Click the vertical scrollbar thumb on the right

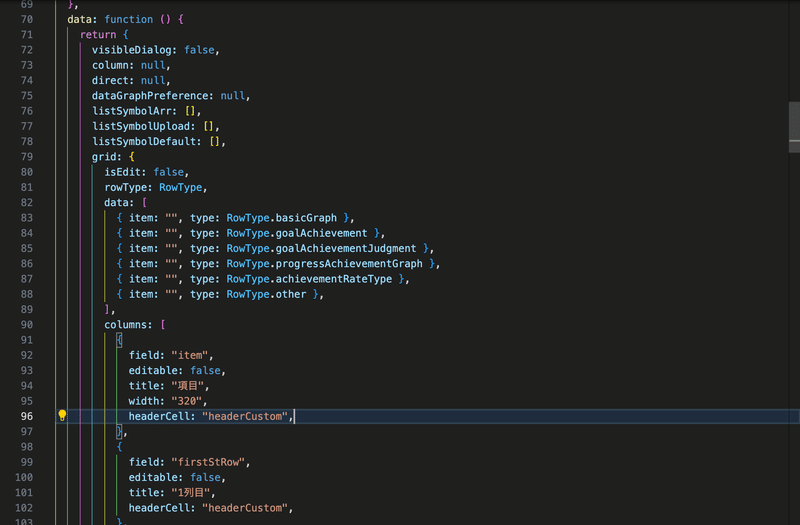794,127
